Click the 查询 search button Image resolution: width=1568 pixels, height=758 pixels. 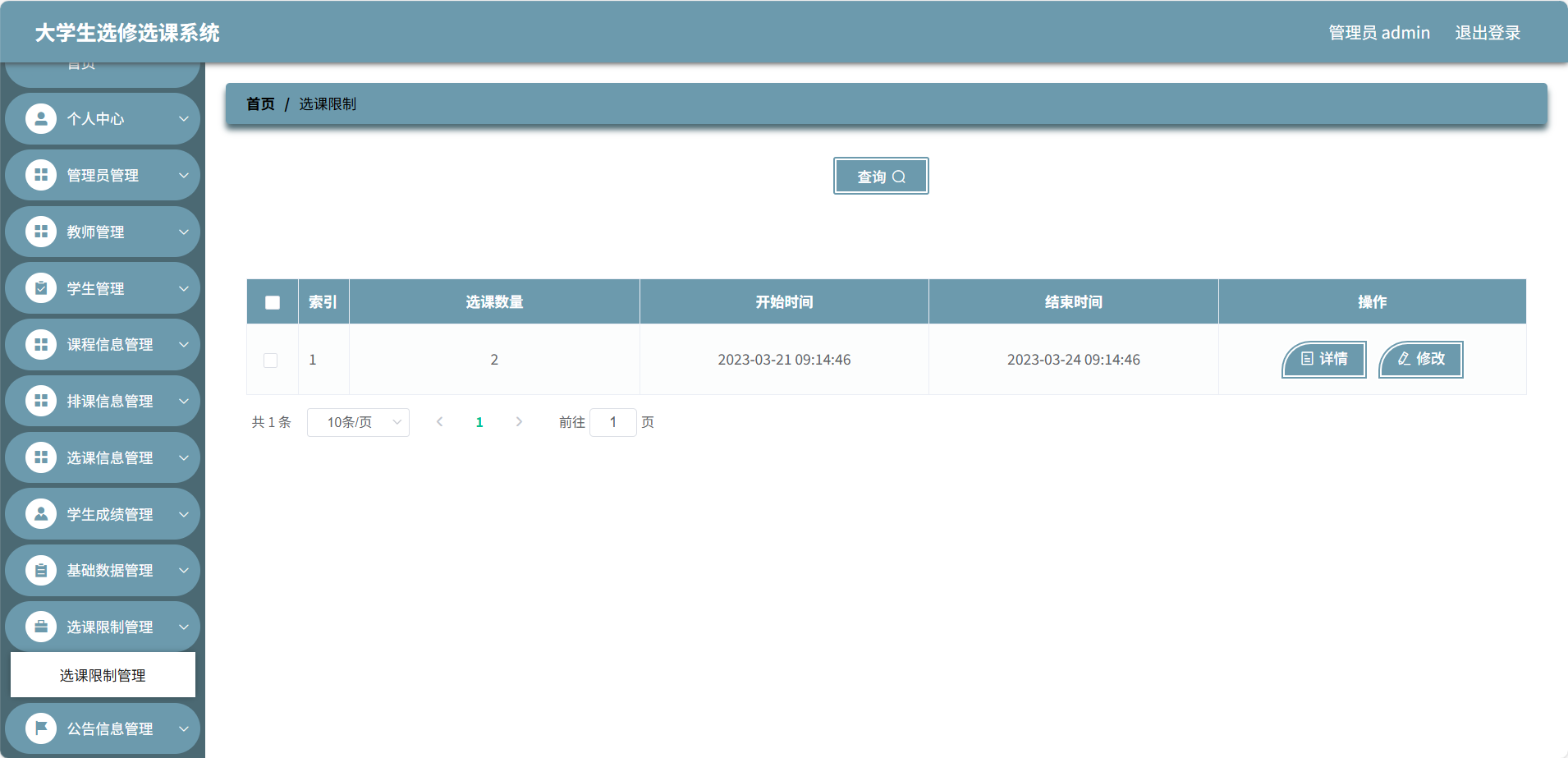tap(881, 176)
